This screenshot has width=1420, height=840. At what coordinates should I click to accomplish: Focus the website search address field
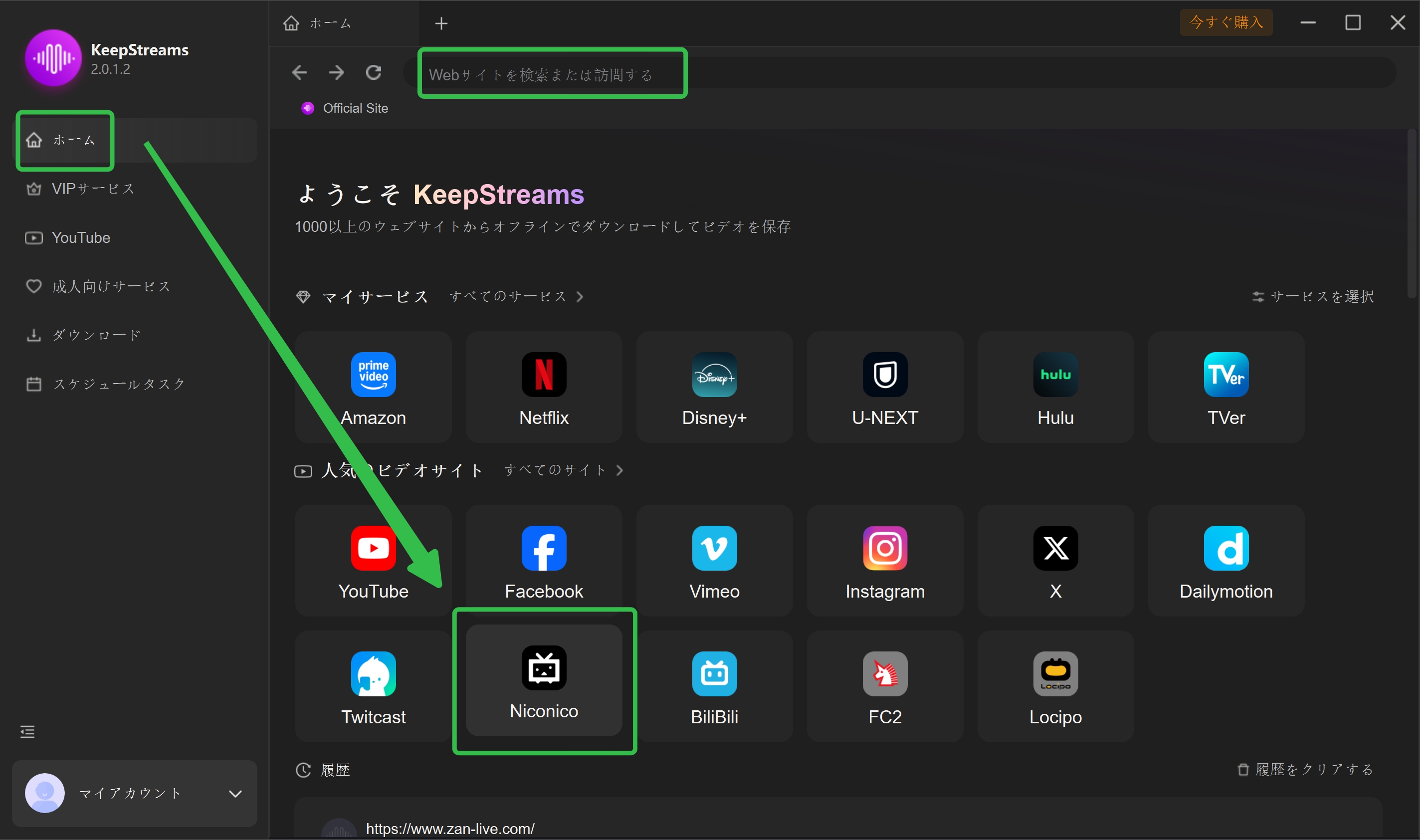pos(900,73)
